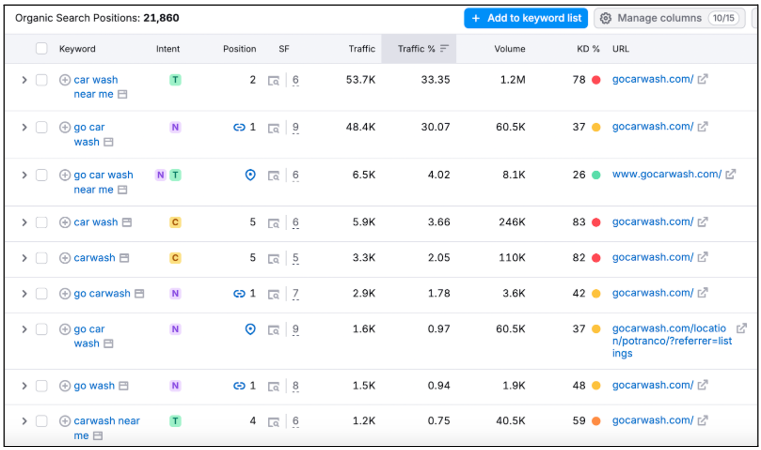Open the 'go wash' keyword link

coord(94,386)
